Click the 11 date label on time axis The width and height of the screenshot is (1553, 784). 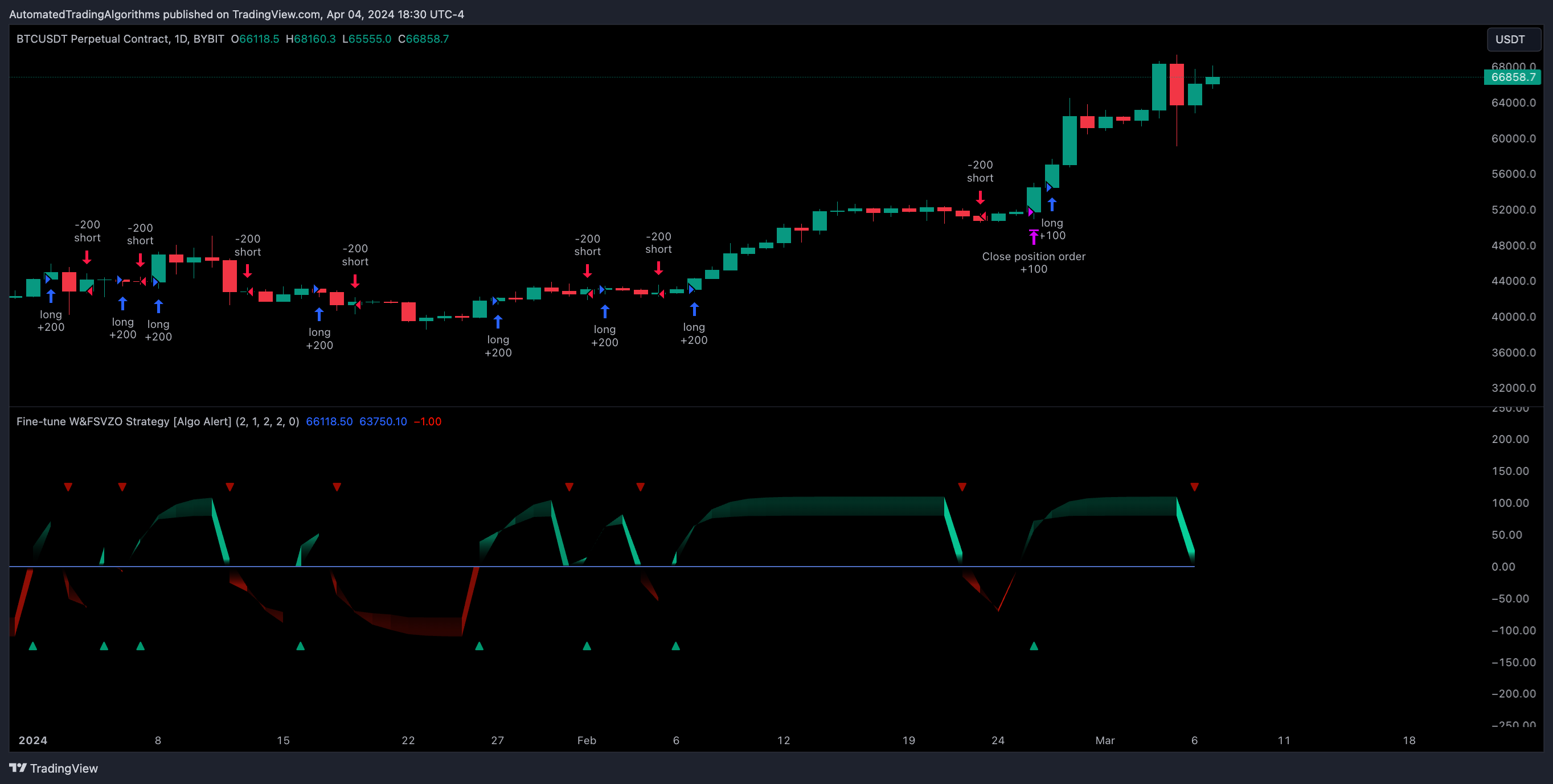[x=1284, y=741]
